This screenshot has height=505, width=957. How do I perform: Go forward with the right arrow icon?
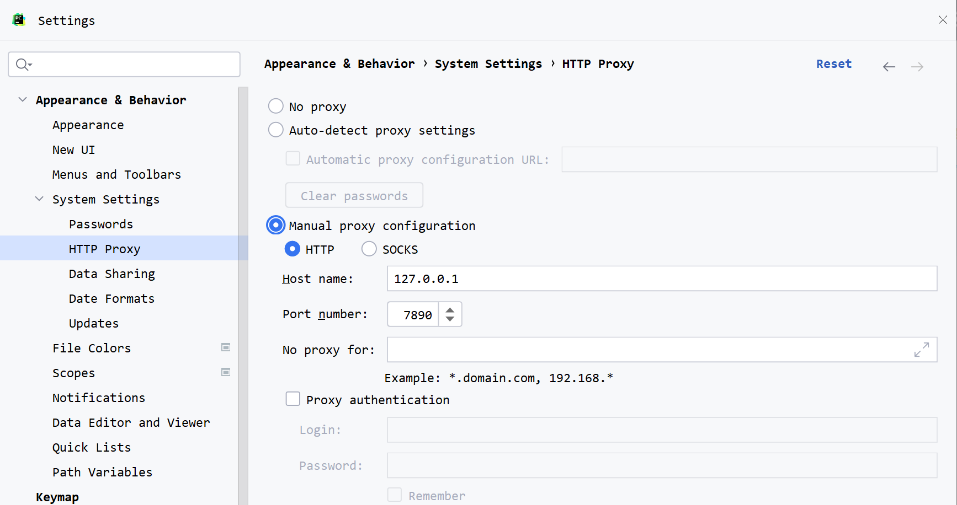pos(917,67)
